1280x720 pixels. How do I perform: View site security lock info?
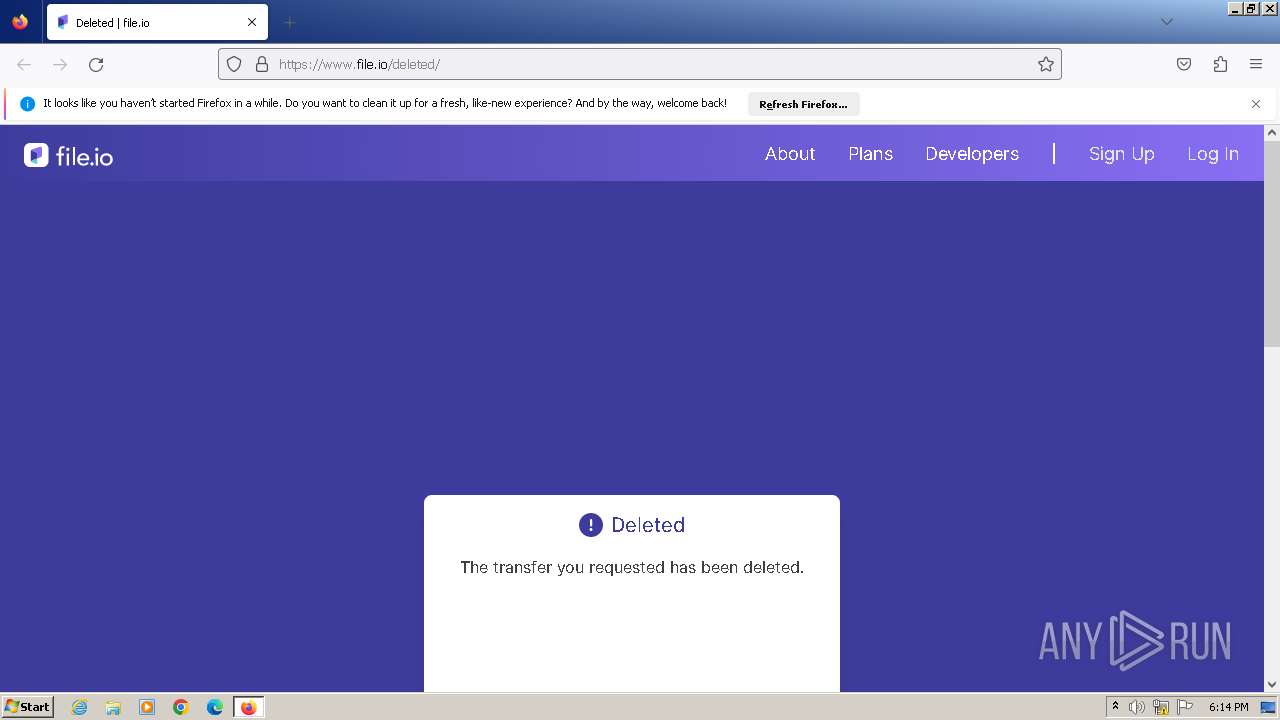coord(262,64)
